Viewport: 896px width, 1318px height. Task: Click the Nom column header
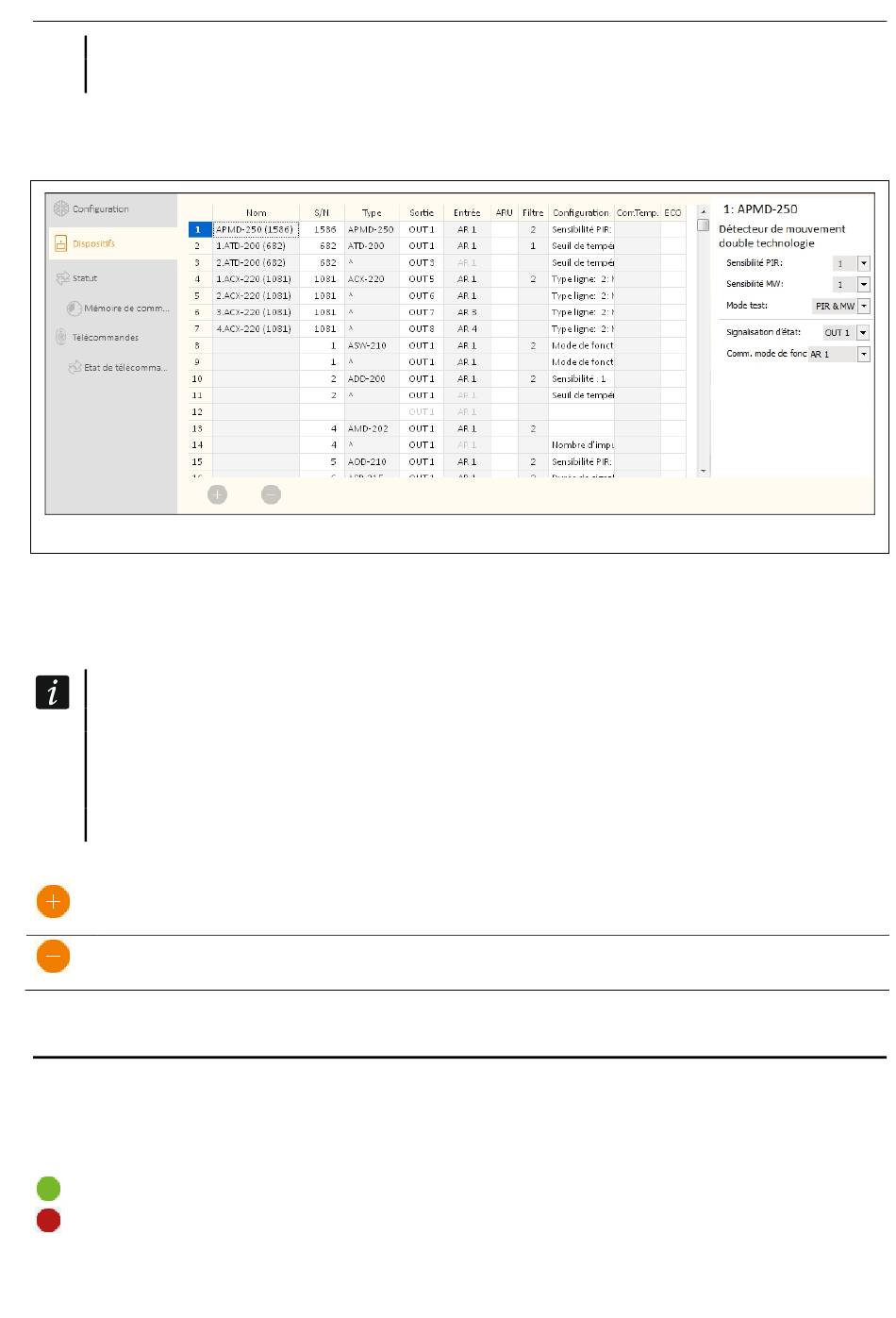[x=256, y=212]
